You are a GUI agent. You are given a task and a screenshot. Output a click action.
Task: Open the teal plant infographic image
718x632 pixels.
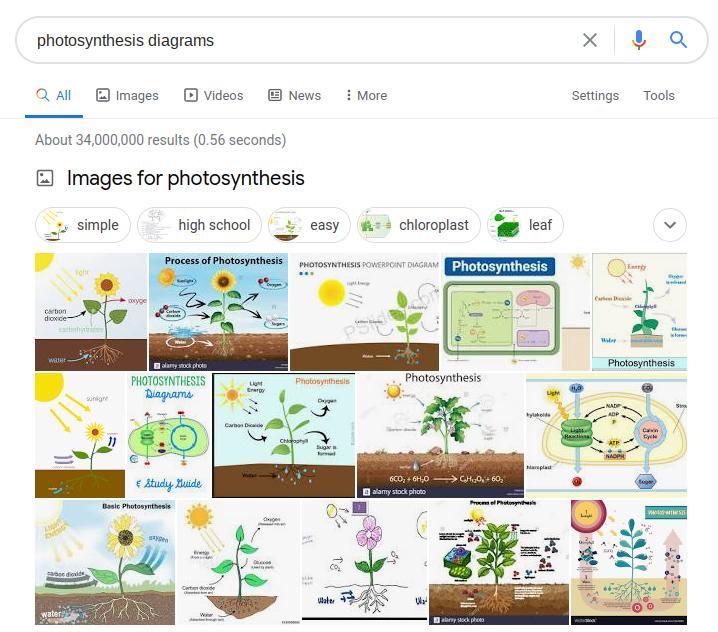point(629,562)
